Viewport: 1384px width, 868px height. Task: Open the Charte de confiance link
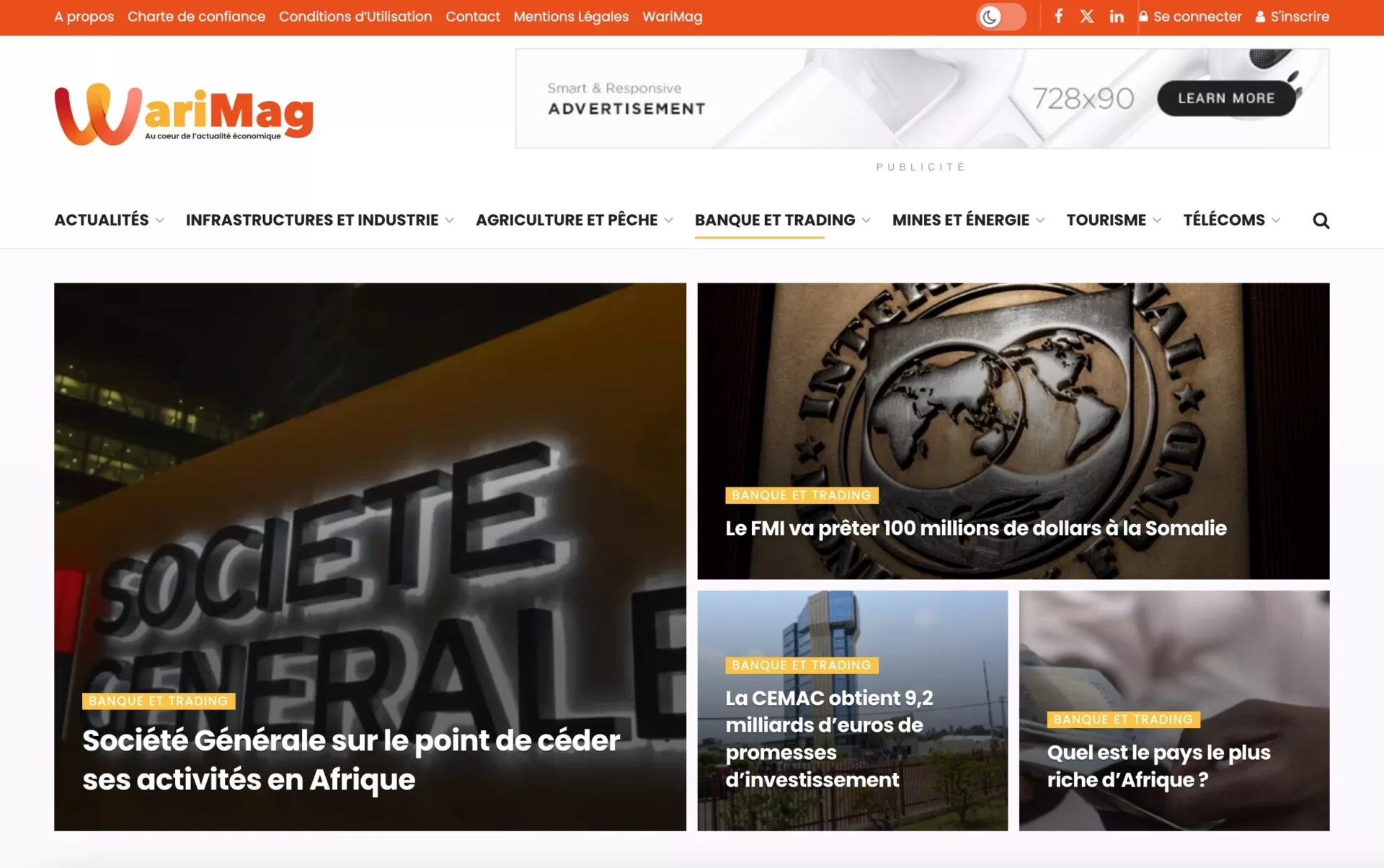click(196, 17)
